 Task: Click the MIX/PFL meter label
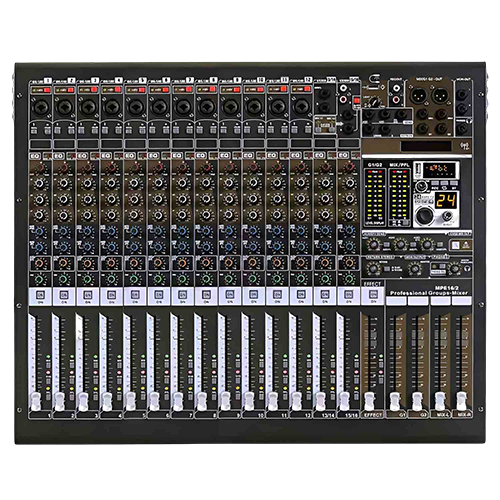pos(399,165)
